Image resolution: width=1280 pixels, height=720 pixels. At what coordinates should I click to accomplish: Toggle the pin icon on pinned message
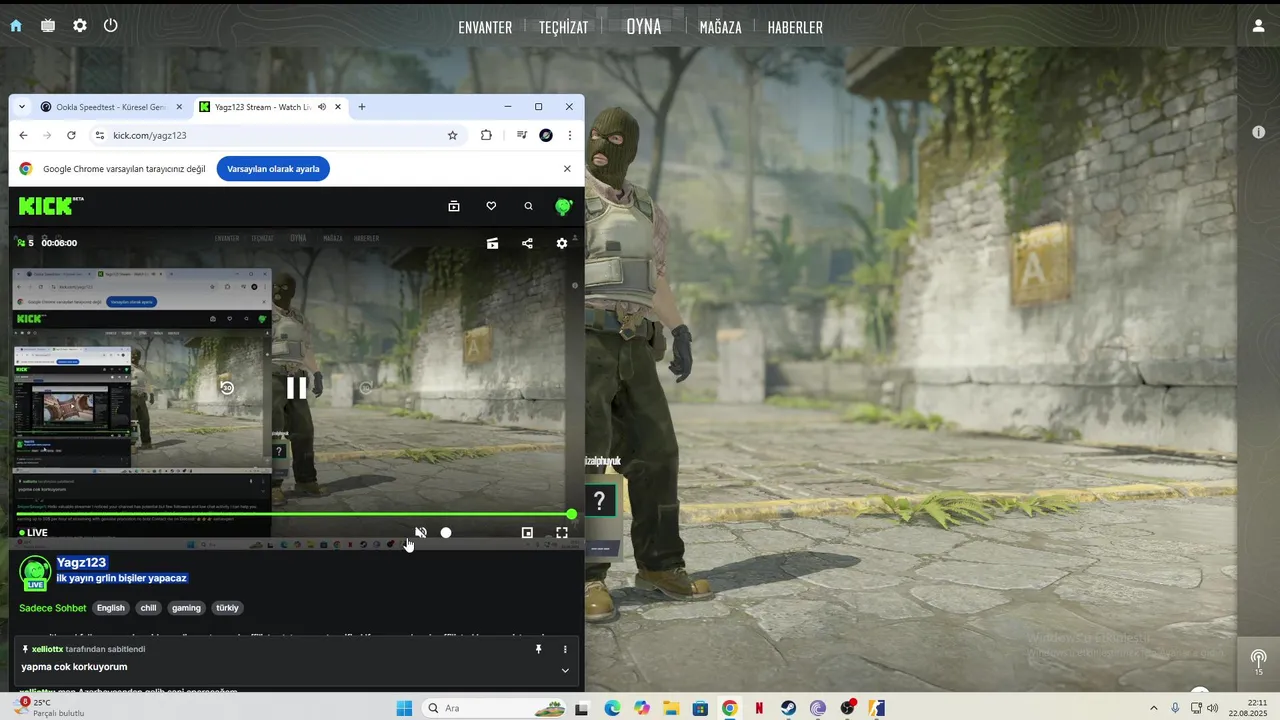point(538,649)
